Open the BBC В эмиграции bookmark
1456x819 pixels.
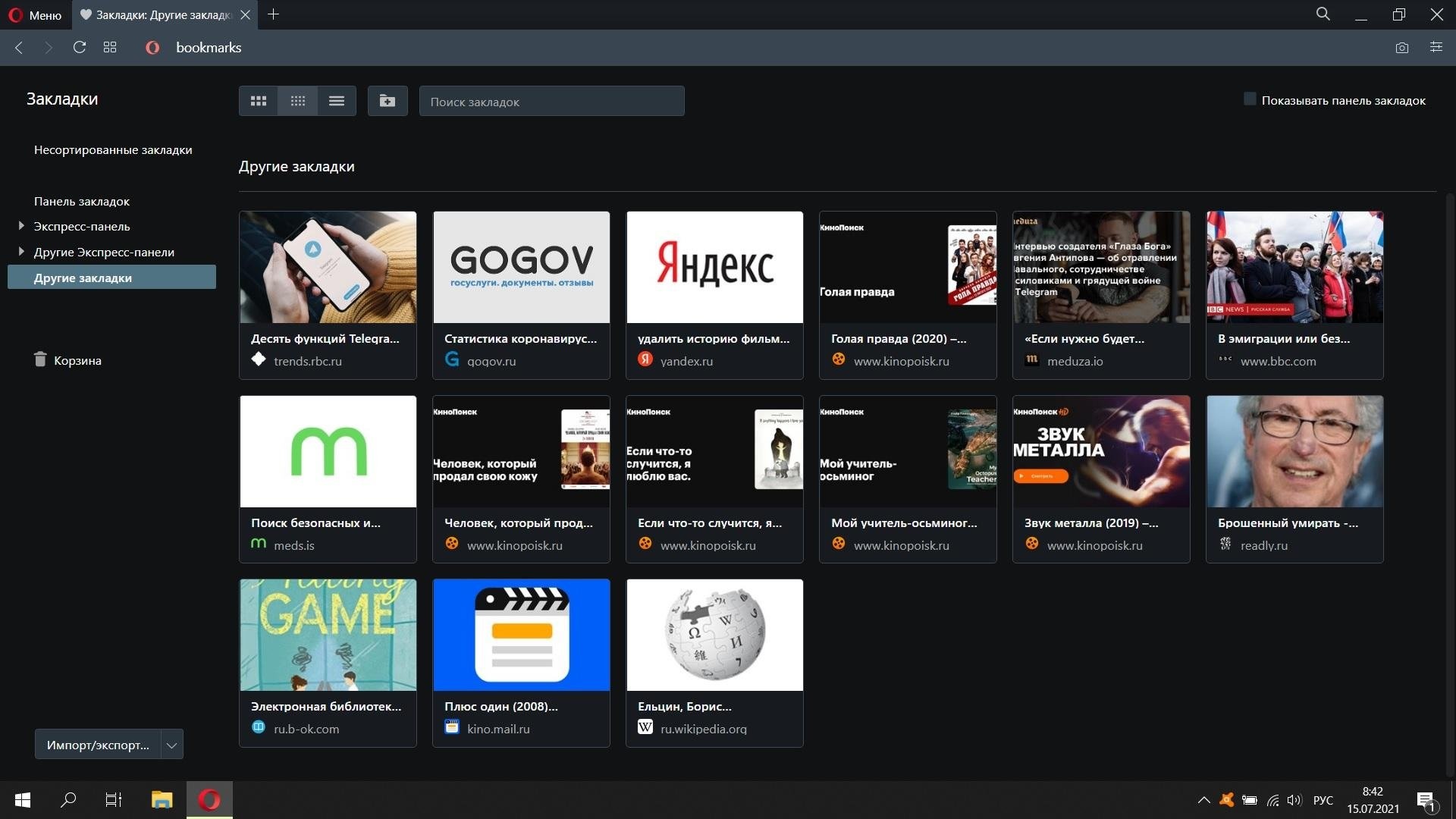click(1294, 295)
